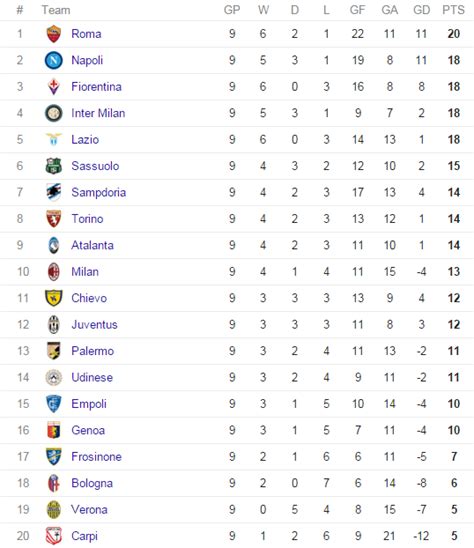Click the GD column header

coord(422,10)
